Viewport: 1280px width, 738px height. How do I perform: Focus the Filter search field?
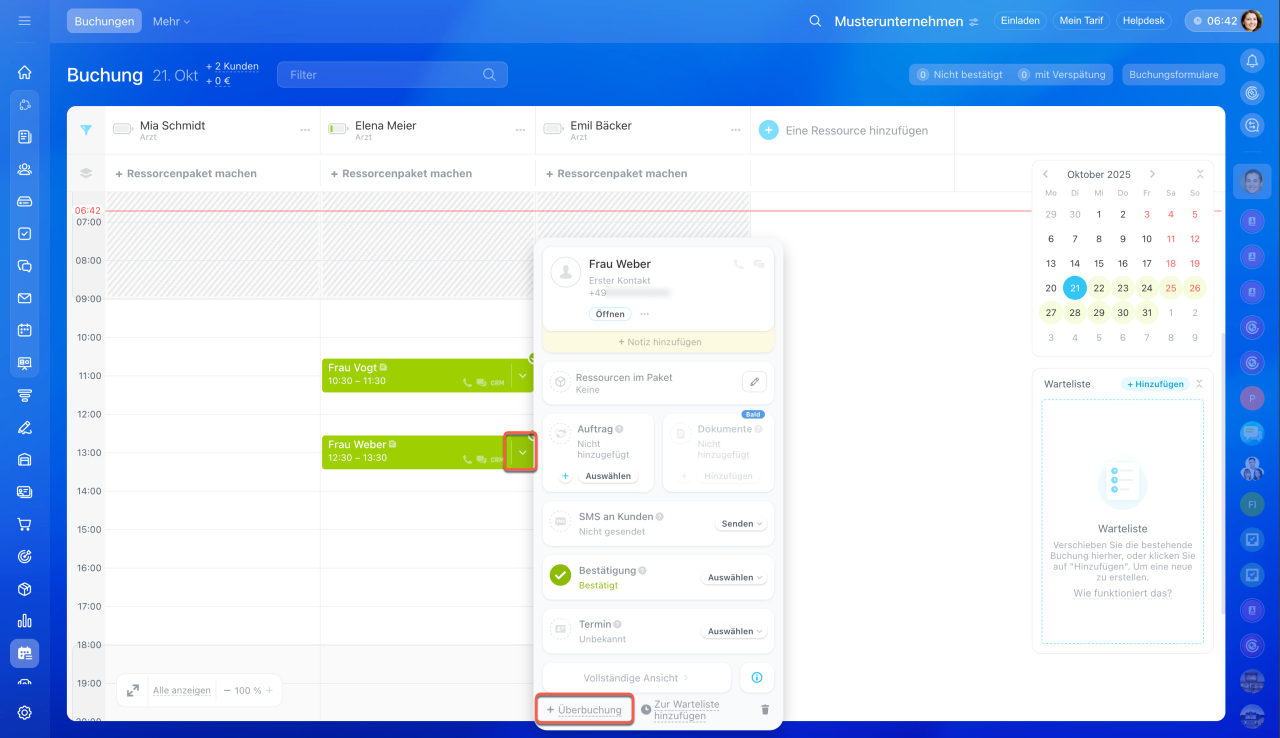(392, 75)
